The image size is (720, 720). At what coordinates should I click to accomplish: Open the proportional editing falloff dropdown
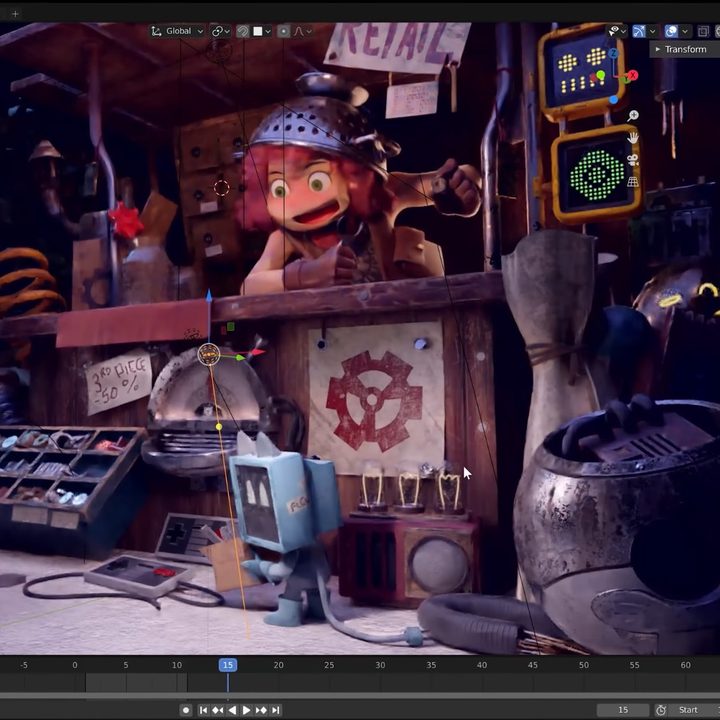[x=303, y=31]
